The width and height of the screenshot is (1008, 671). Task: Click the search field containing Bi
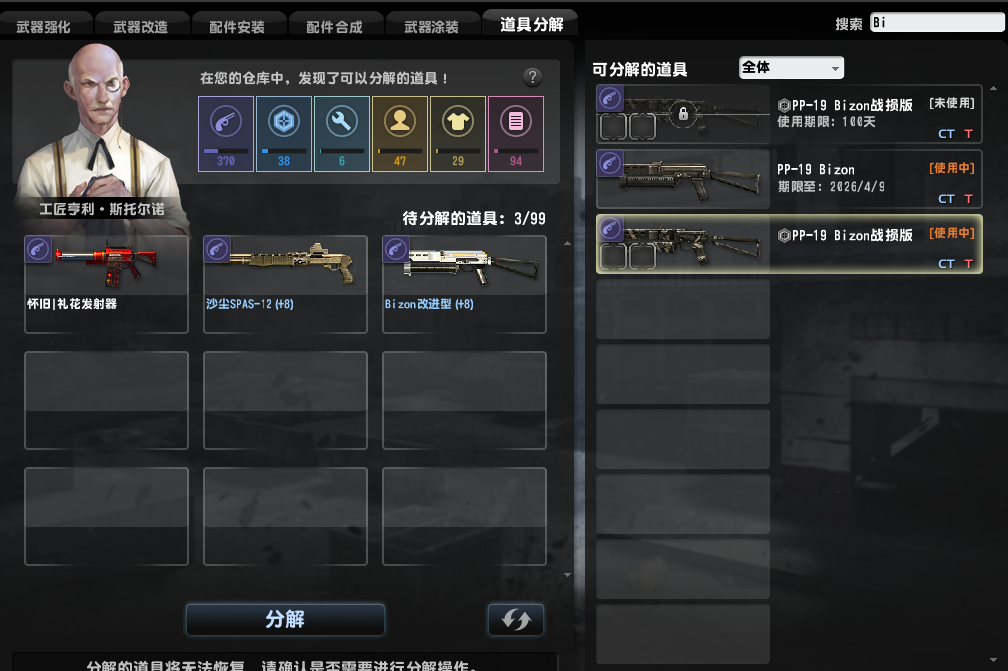click(937, 22)
